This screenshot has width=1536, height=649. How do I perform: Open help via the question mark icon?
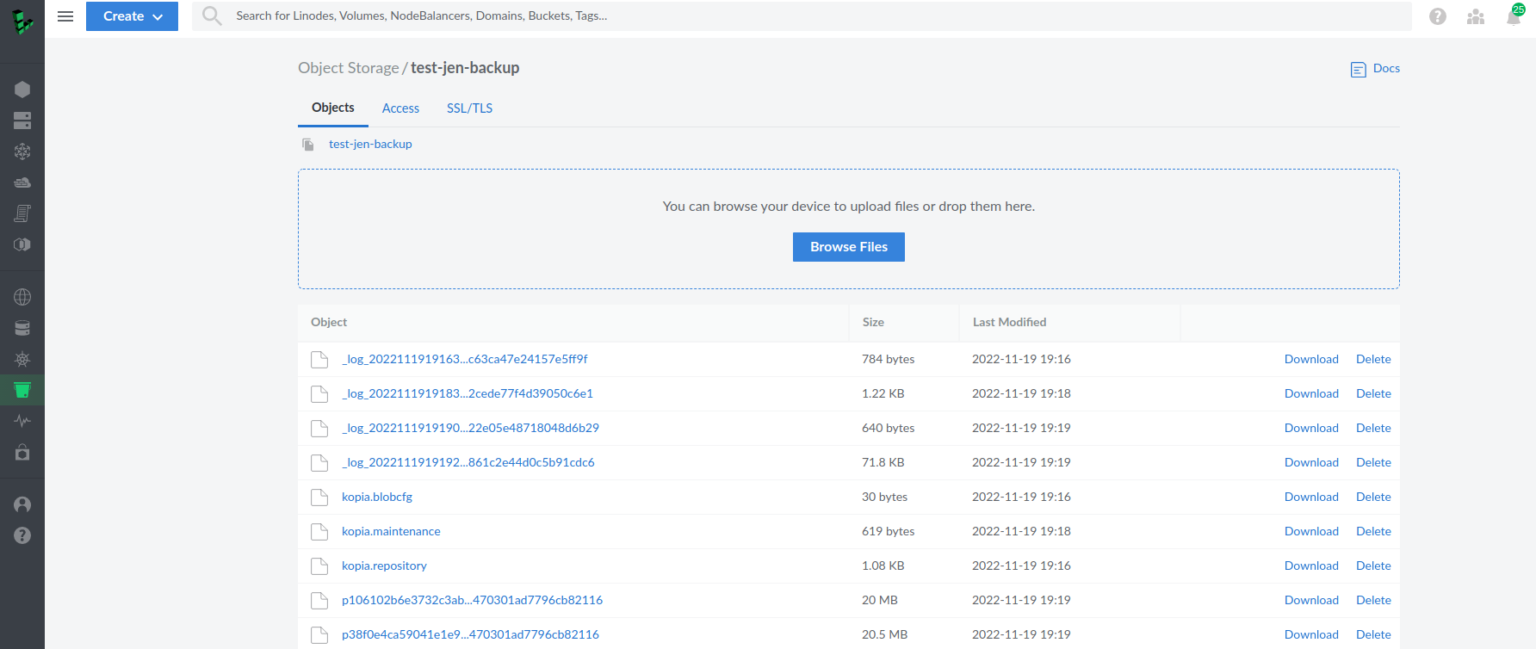tap(1437, 16)
